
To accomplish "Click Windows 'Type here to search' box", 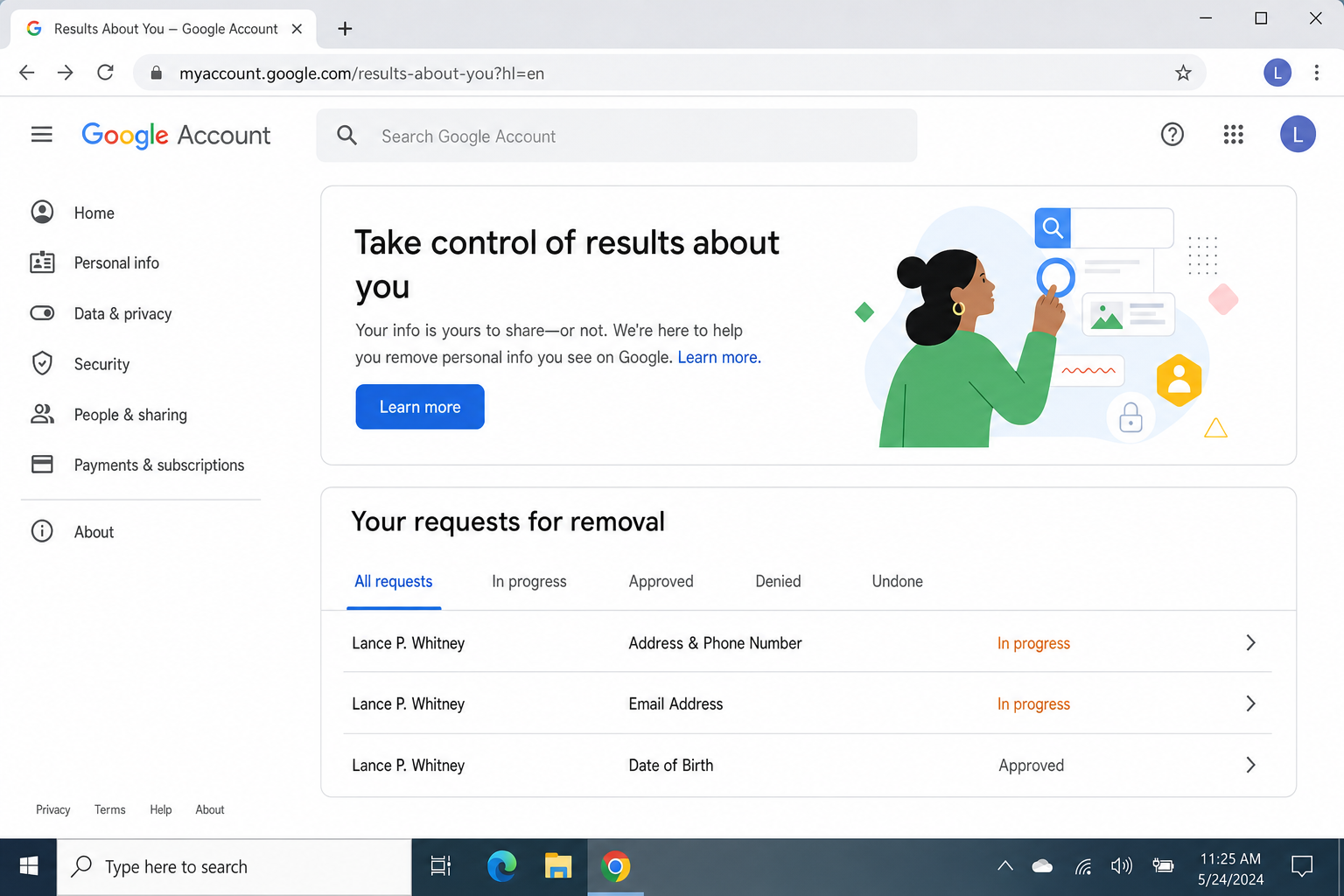I will 234,866.
